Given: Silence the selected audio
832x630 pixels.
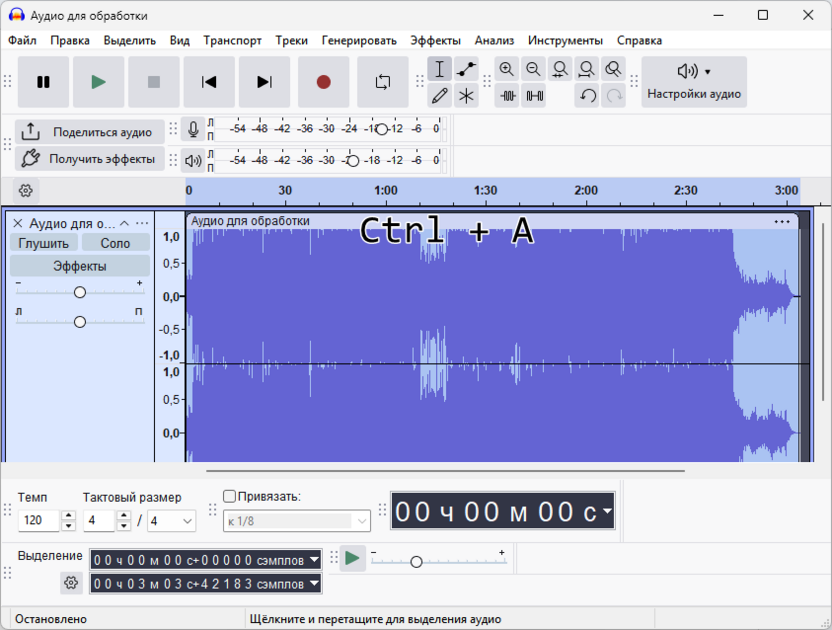Looking at the screenshot, I should tap(534, 96).
